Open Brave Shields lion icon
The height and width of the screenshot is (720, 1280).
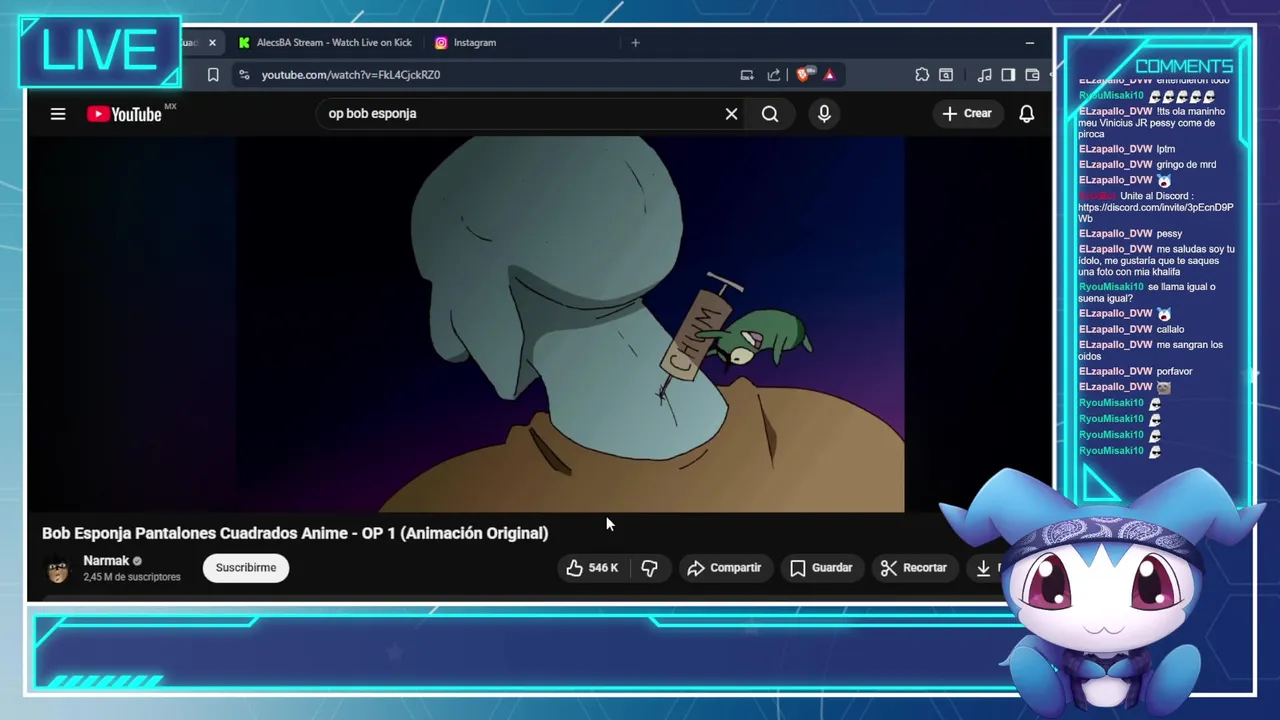(x=805, y=74)
